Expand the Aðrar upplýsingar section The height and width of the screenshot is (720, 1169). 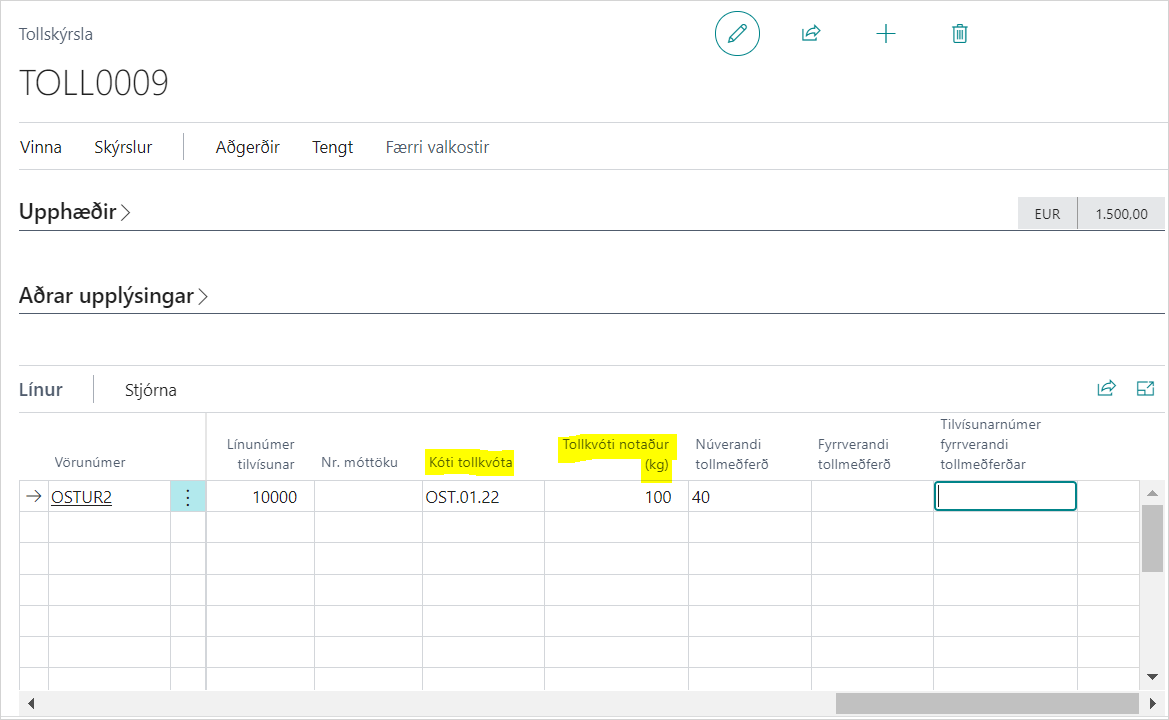(x=113, y=296)
